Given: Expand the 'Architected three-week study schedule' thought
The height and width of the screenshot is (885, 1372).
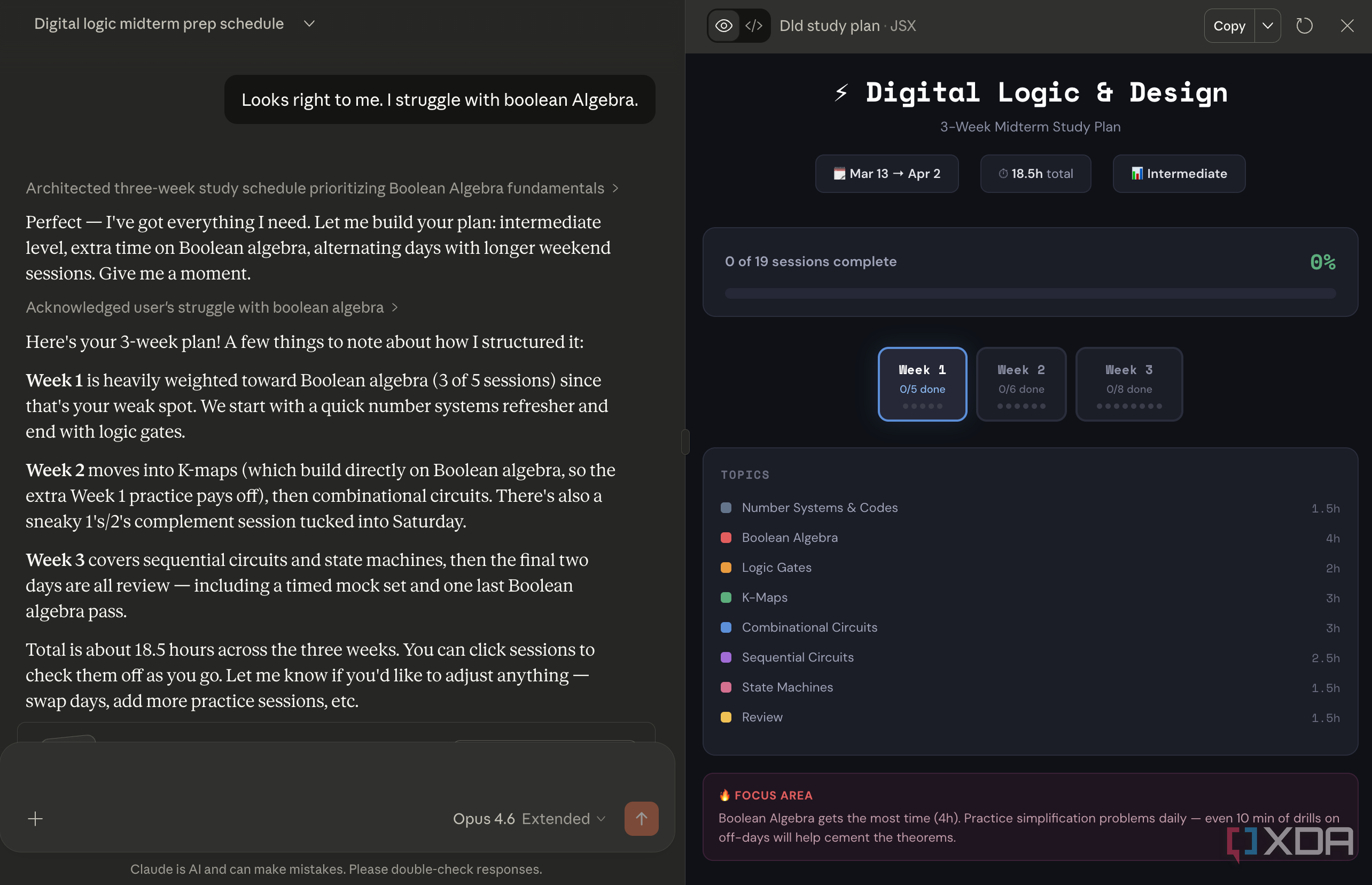Looking at the screenshot, I should tap(322, 189).
